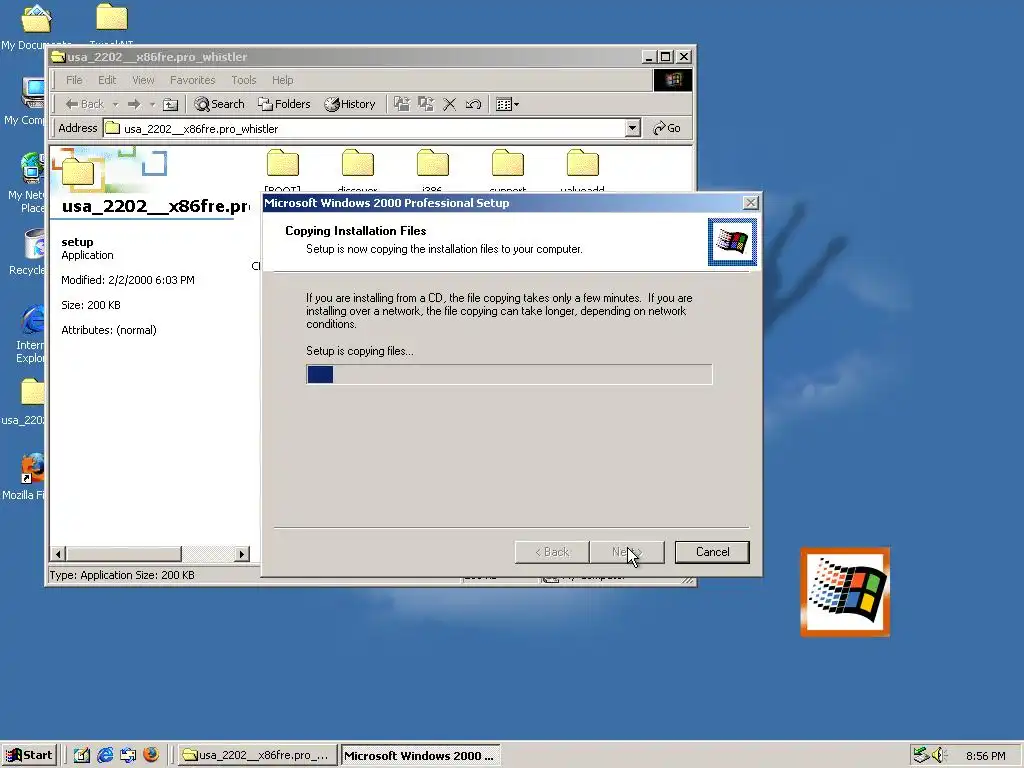The image size is (1024, 768).
Task: Click the Address field path text
Action: tap(201, 129)
